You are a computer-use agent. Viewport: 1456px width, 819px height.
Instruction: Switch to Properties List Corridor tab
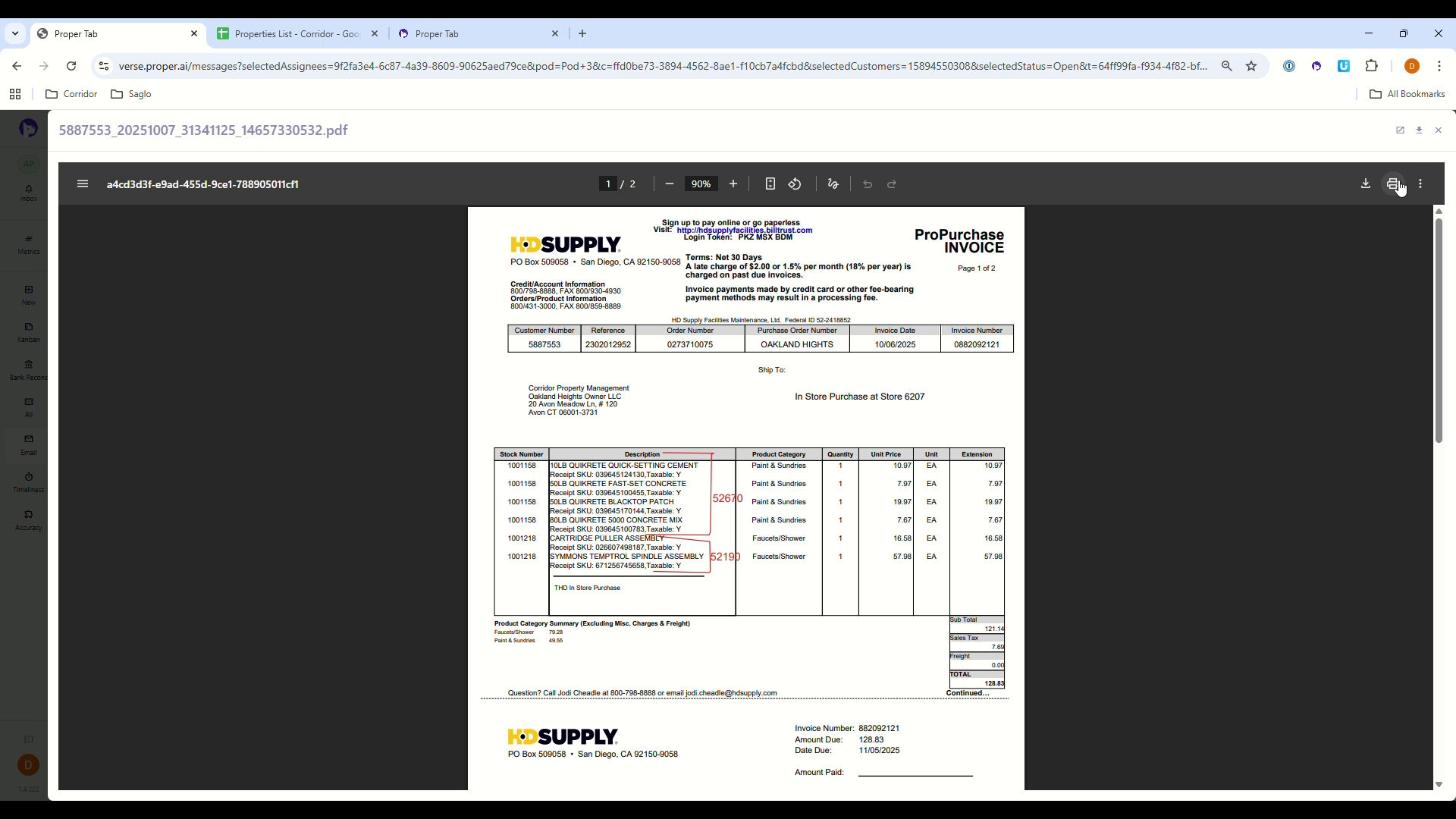click(x=297, y=34)
